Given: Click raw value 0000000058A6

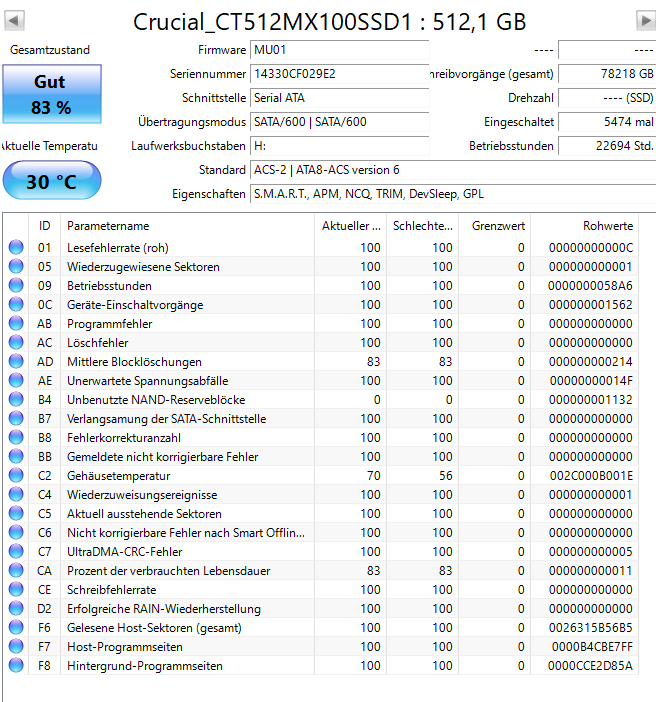Looking at the screenshot, I should (x=590, y=286).
